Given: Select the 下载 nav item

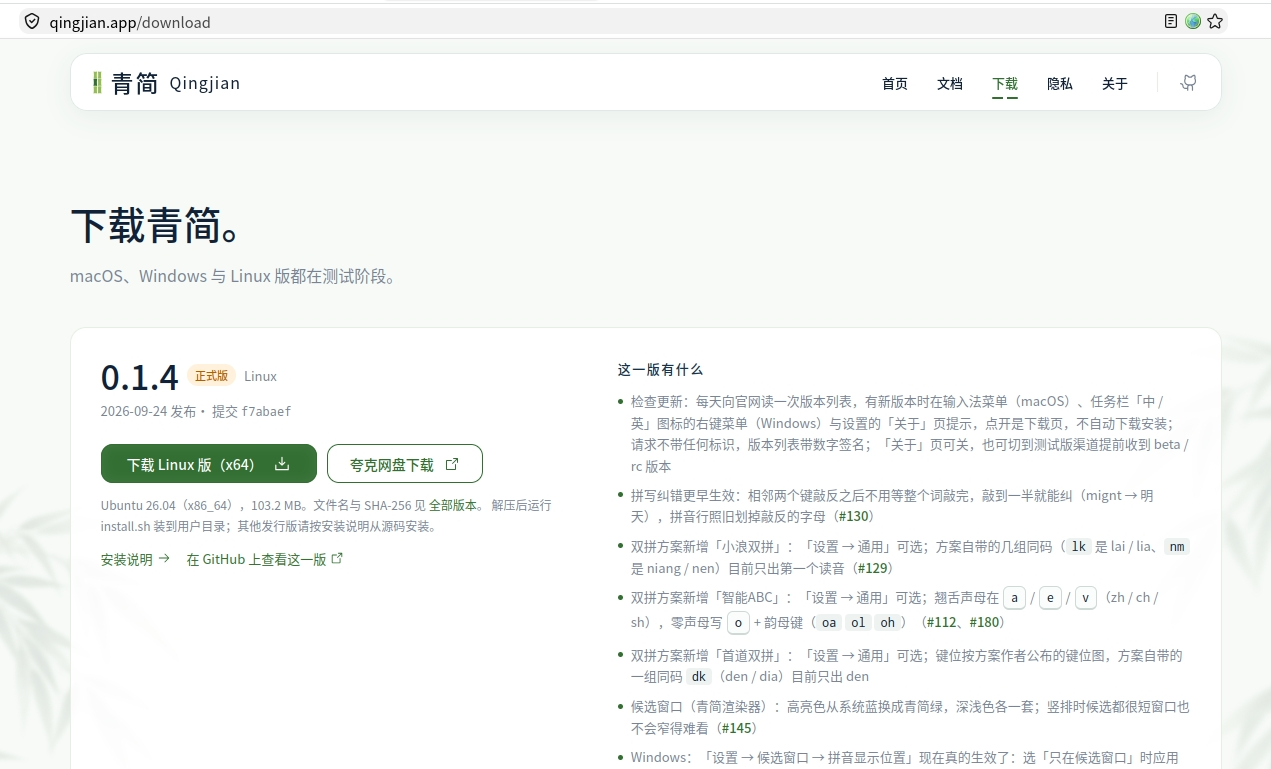Looking at the screenshot, I should coord(1005,84).
